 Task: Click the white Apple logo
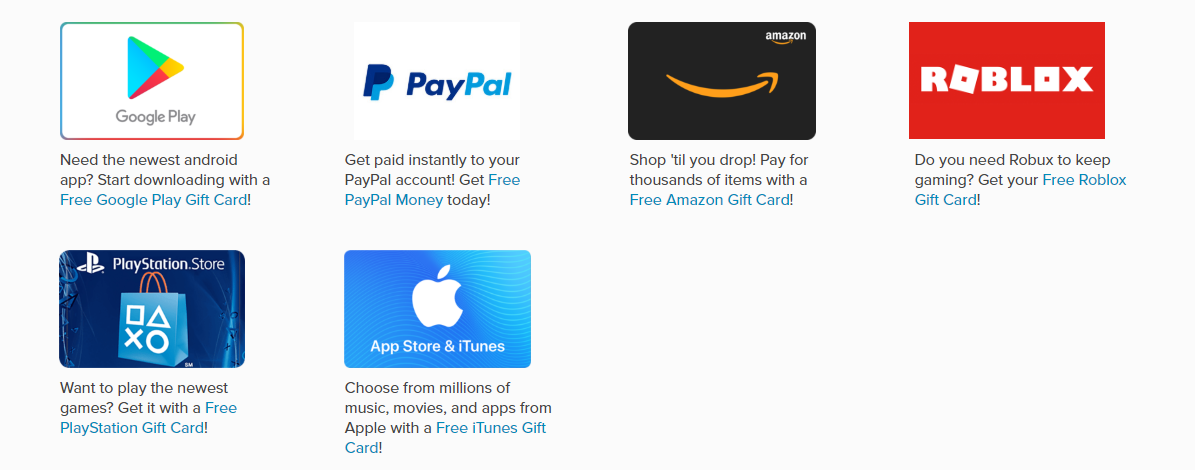pos(437,299)
